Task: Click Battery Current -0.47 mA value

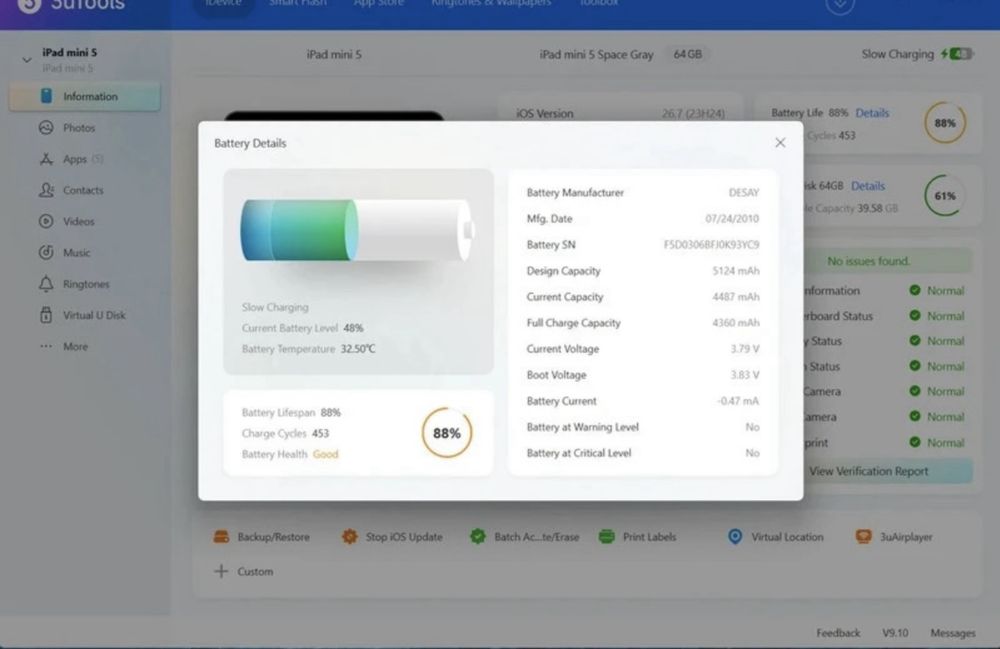Action: pyautogui.click(x=738, y=401)
